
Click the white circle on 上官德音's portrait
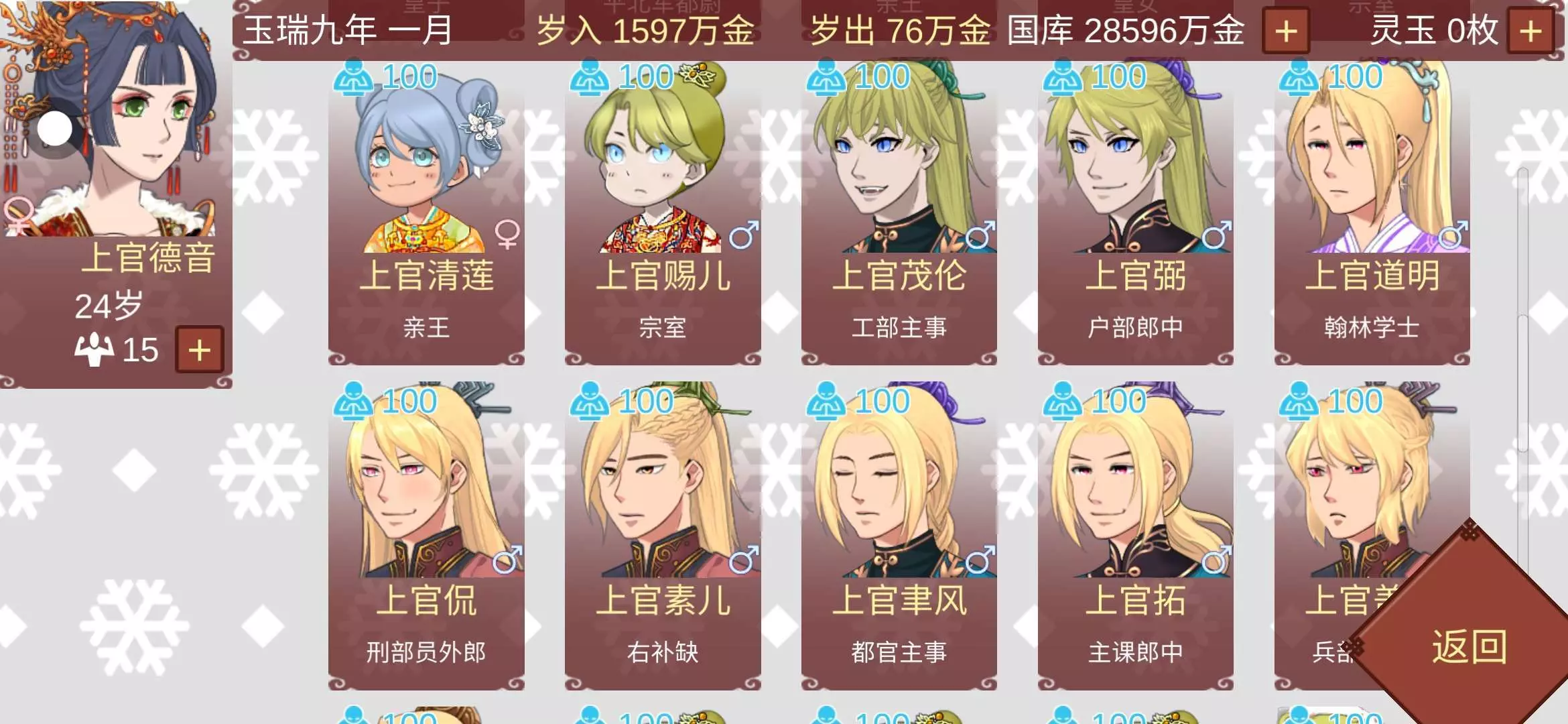click(x=54, y=129)
